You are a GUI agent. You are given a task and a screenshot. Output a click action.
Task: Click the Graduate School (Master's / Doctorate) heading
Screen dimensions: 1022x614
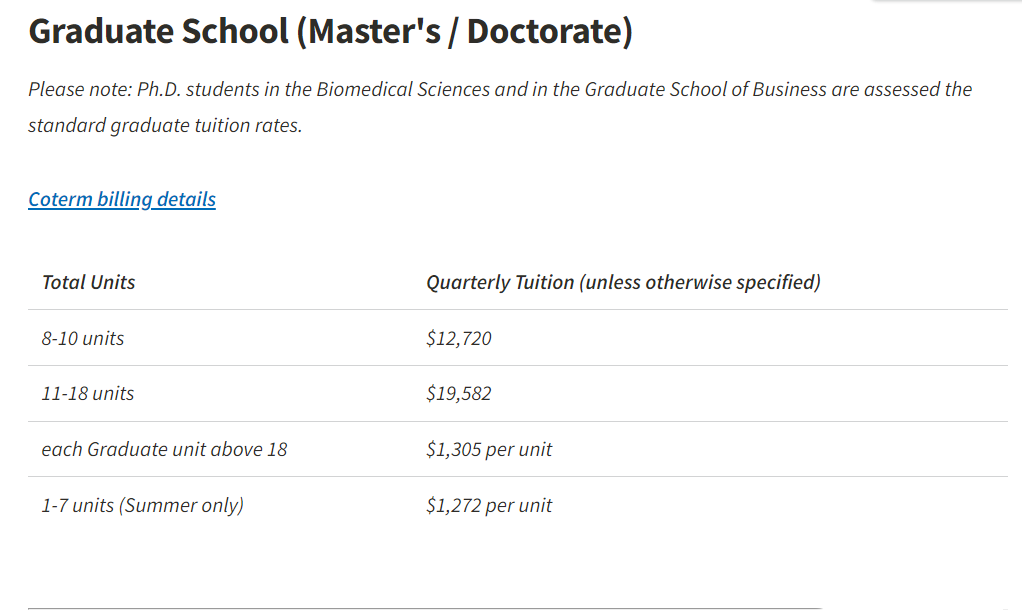[x=330, y=31]
